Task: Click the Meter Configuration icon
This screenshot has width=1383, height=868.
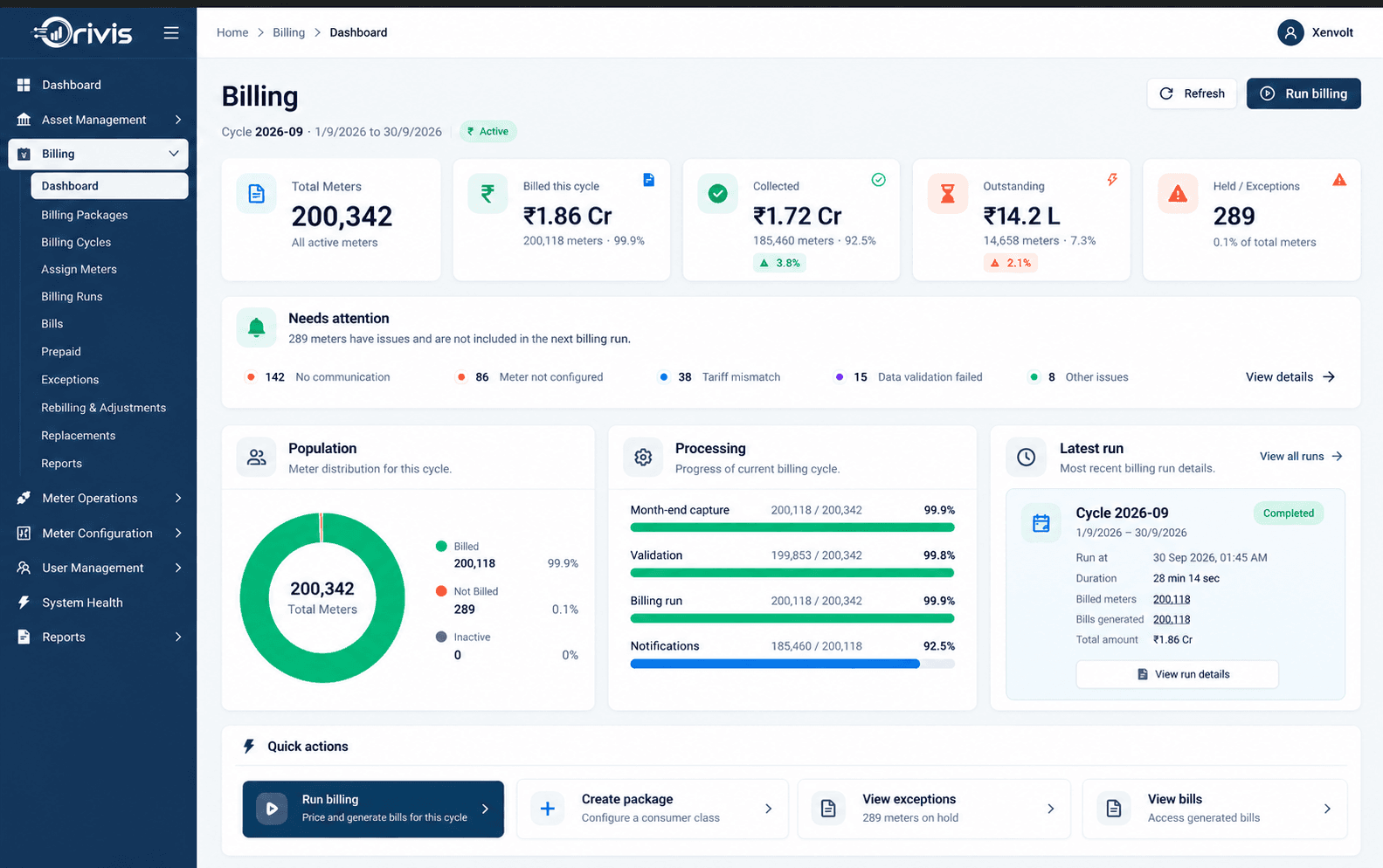Action: pos(24,533)
